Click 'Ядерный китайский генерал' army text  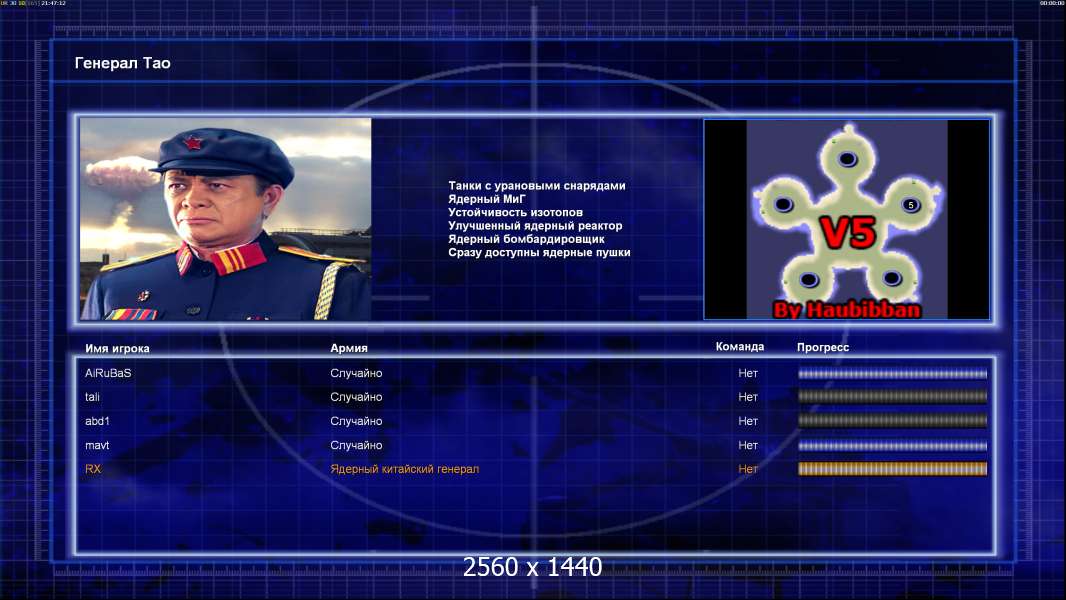pyautogui.click(x=405, y=469)
